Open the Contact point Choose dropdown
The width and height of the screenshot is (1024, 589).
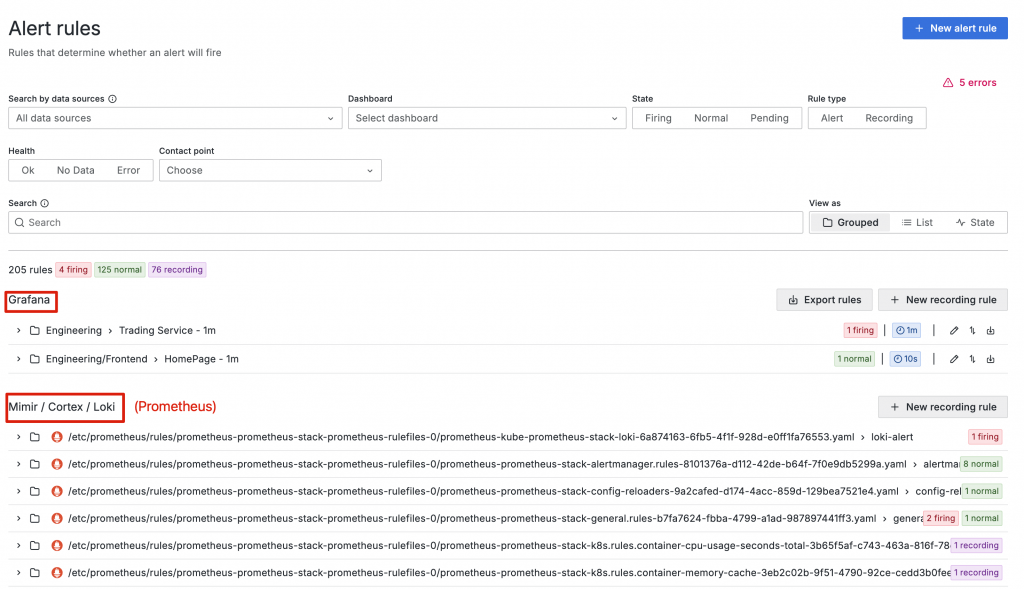click(270, 170)
